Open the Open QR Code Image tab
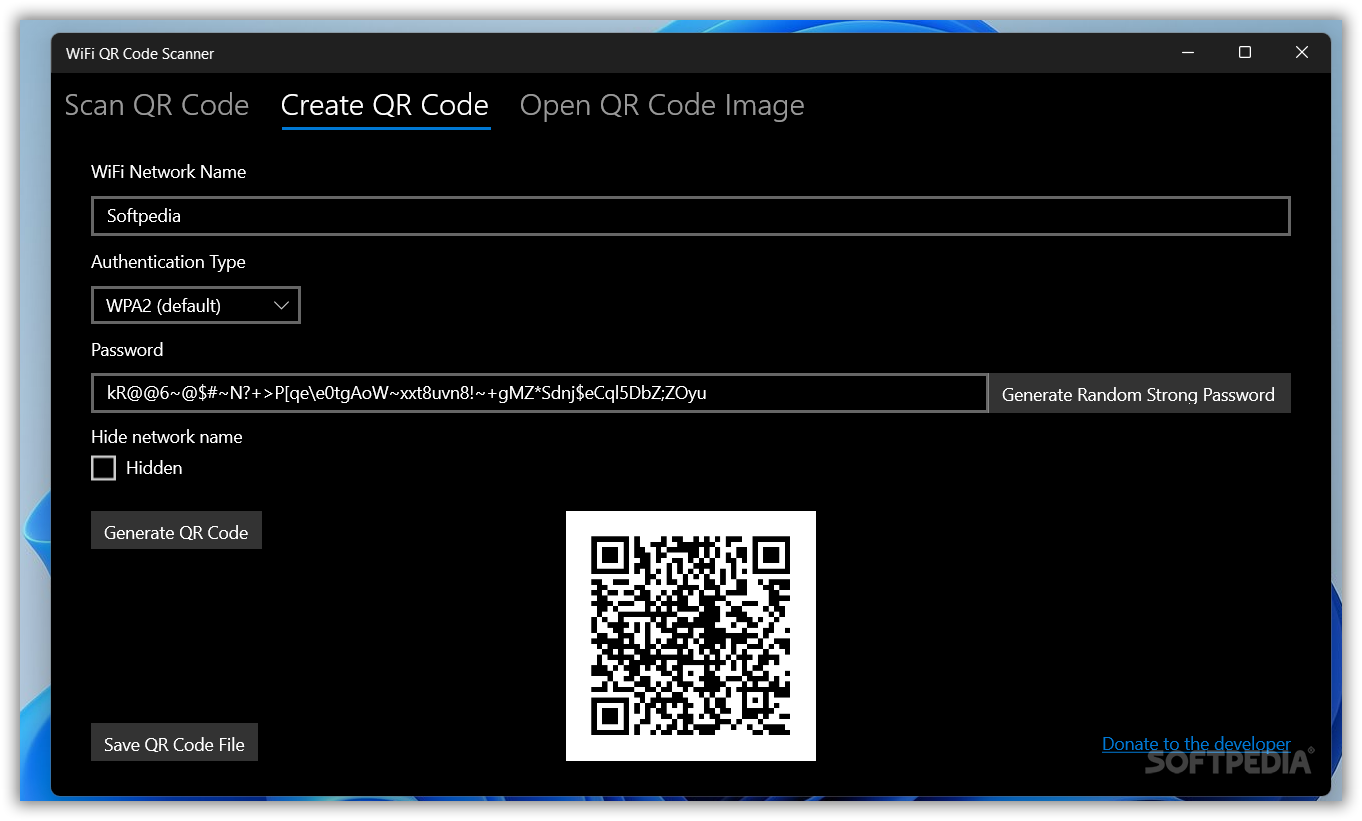 coord(662,105)
